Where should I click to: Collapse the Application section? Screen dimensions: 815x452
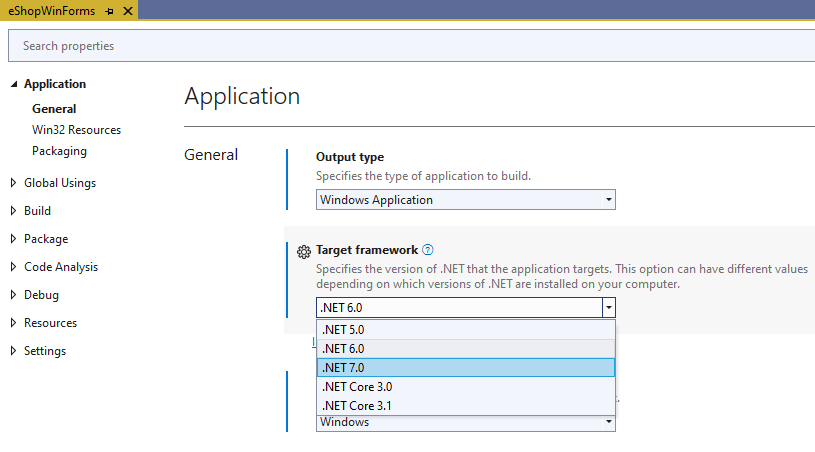14,84
